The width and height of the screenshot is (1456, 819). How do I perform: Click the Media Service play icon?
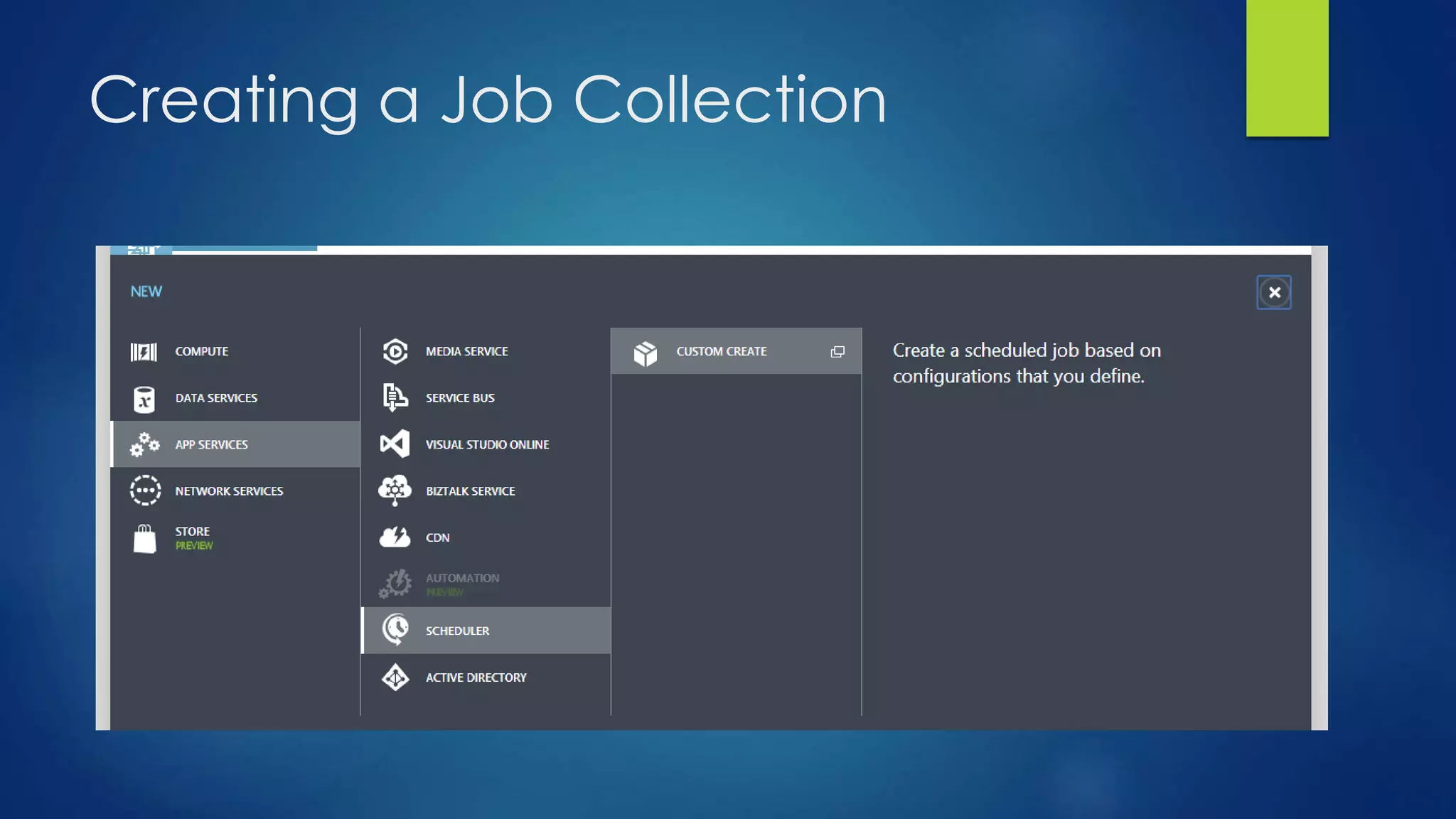[x=395, y=351]
